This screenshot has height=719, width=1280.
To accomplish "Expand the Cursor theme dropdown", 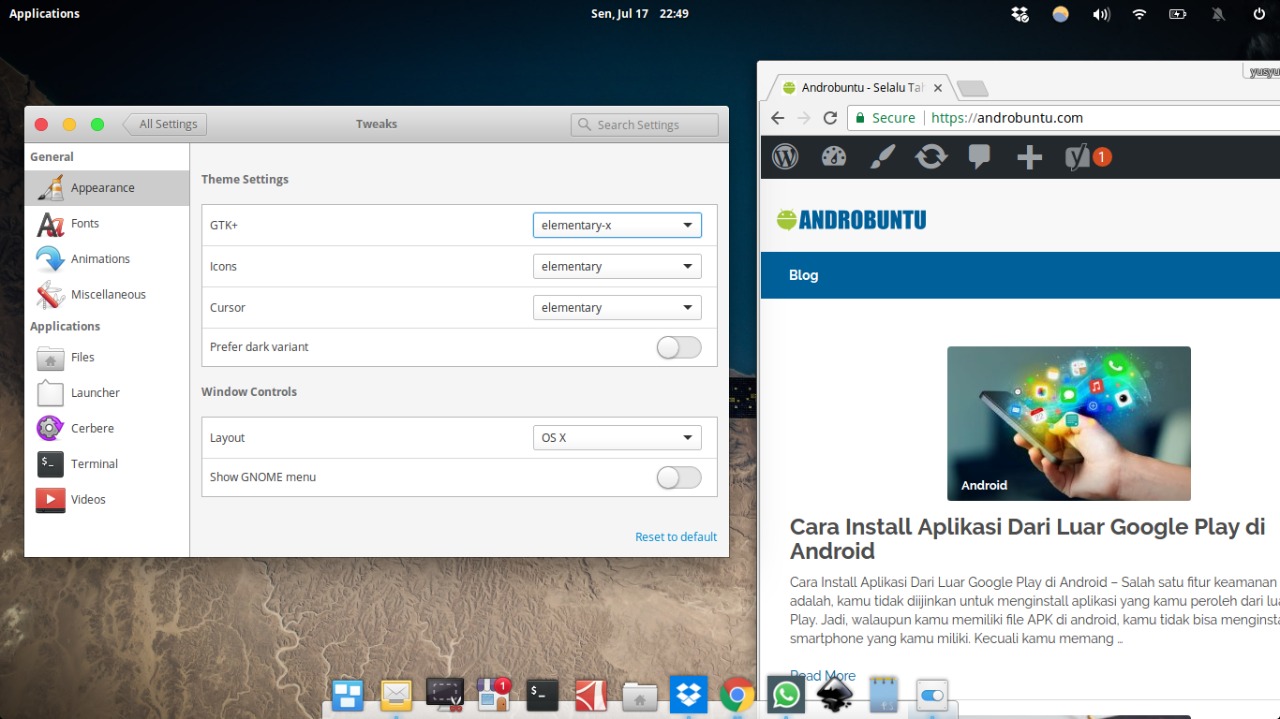I will (616, 307).
